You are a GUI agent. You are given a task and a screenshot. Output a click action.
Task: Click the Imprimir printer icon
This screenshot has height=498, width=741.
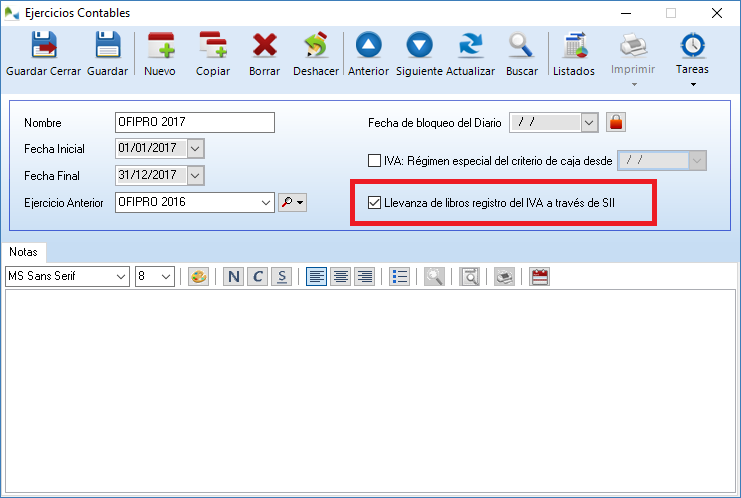[x=633, y=45]
